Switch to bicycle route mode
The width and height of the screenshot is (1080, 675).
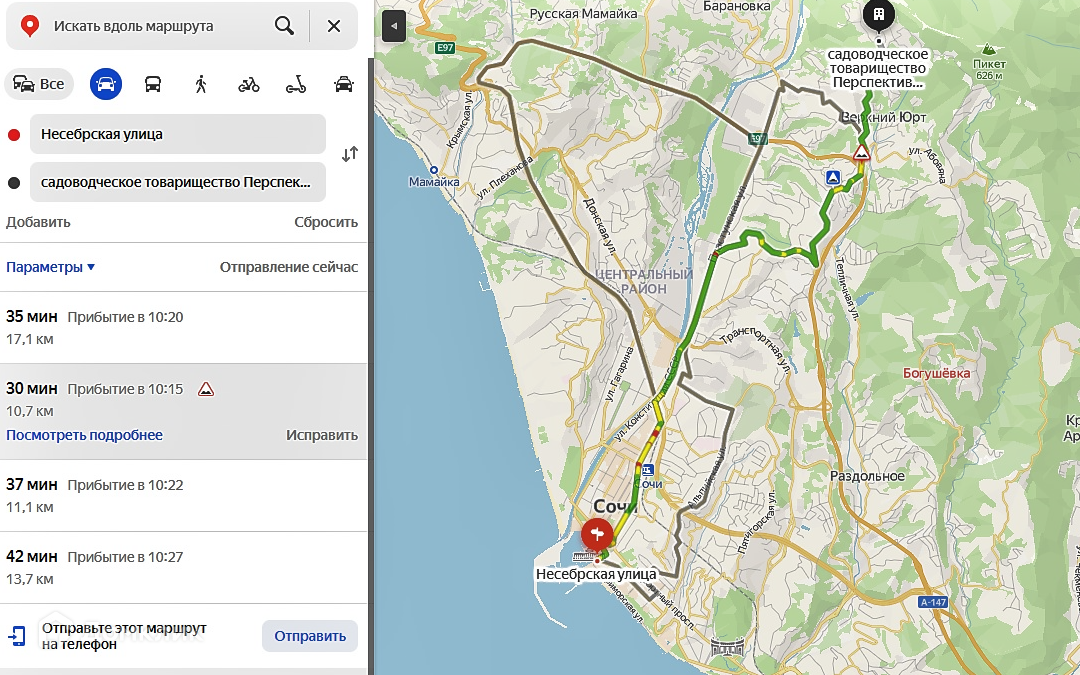(249, 84)
